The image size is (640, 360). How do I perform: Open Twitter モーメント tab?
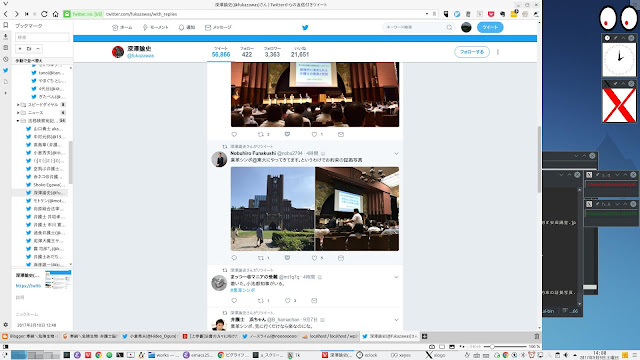[x=156, y=27]
